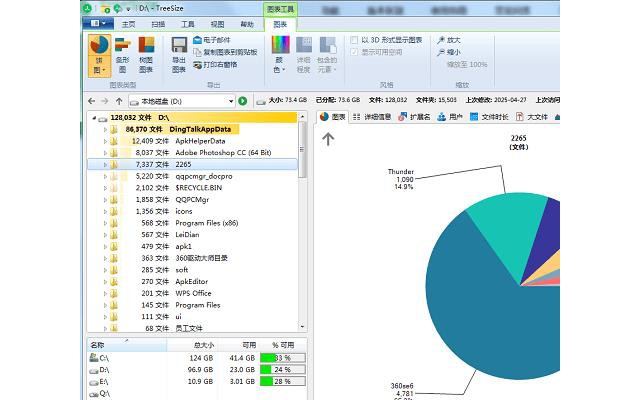Screen dimensions: 640x400
Task: Sort drives by Total size (总大小) column
Action: coord(192,345)
